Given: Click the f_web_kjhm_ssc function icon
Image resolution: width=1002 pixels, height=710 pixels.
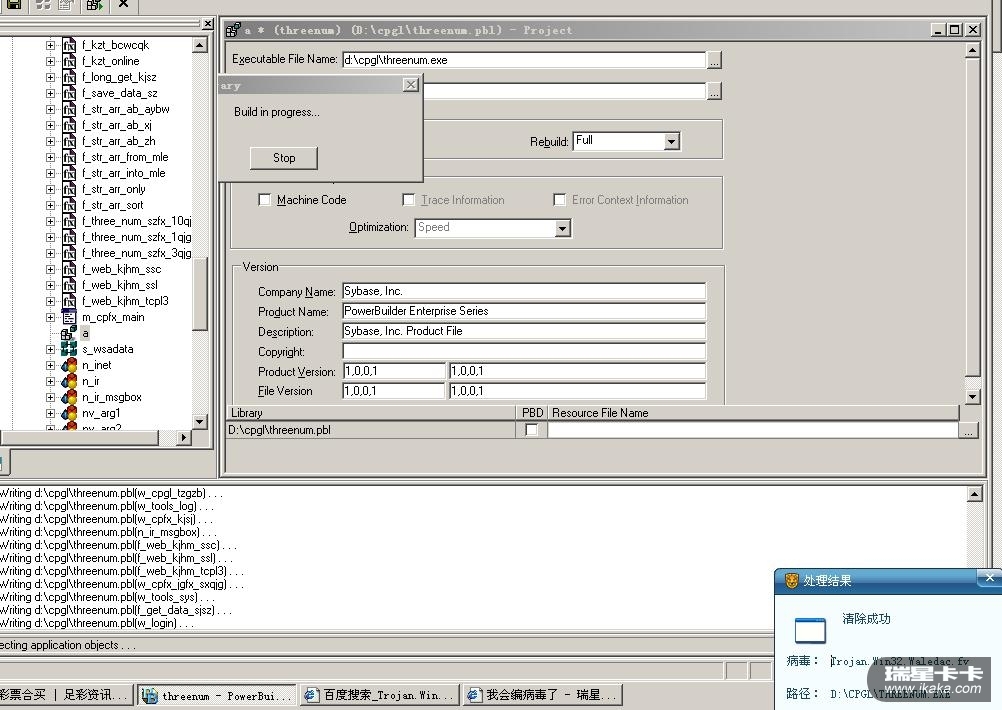Looking at the screenshot, I should pyautogui.click(x=69, y=269).
